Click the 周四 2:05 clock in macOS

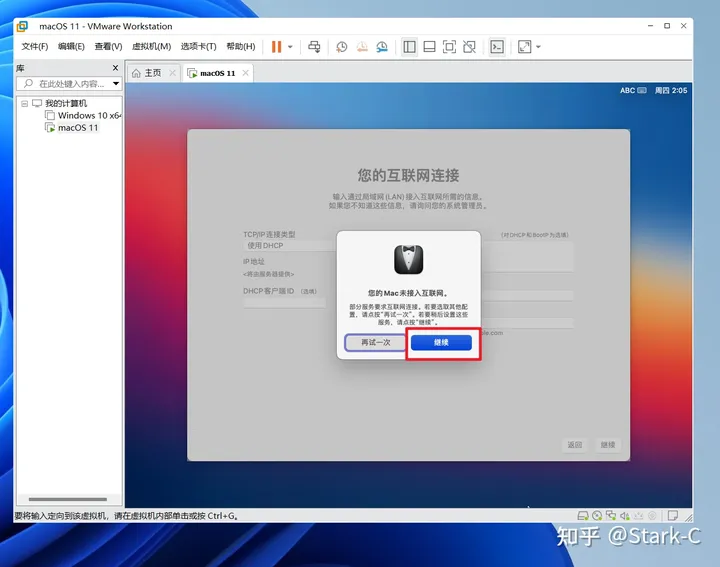(671, 90)
